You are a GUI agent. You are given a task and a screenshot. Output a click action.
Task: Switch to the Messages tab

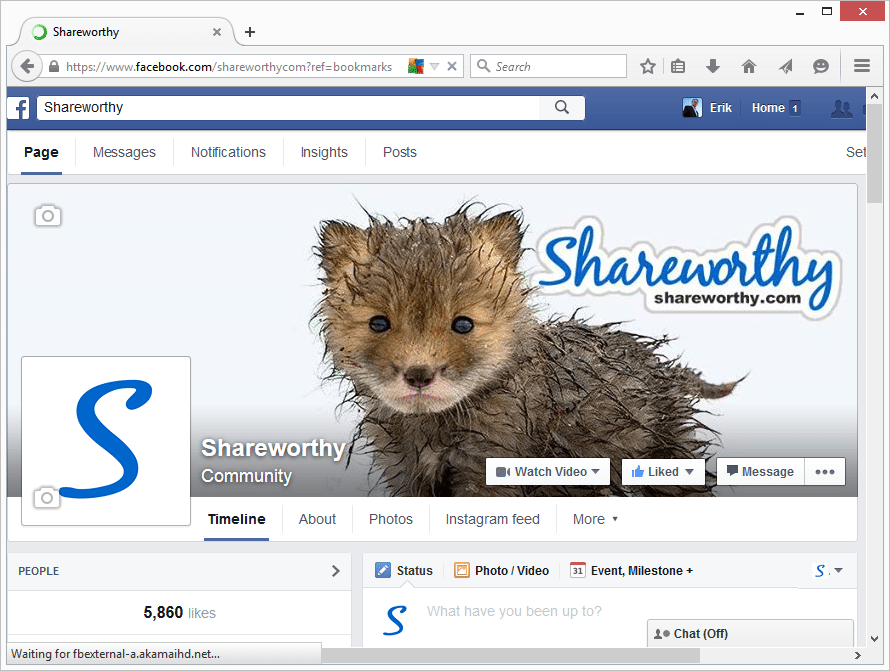pos(124,152)
